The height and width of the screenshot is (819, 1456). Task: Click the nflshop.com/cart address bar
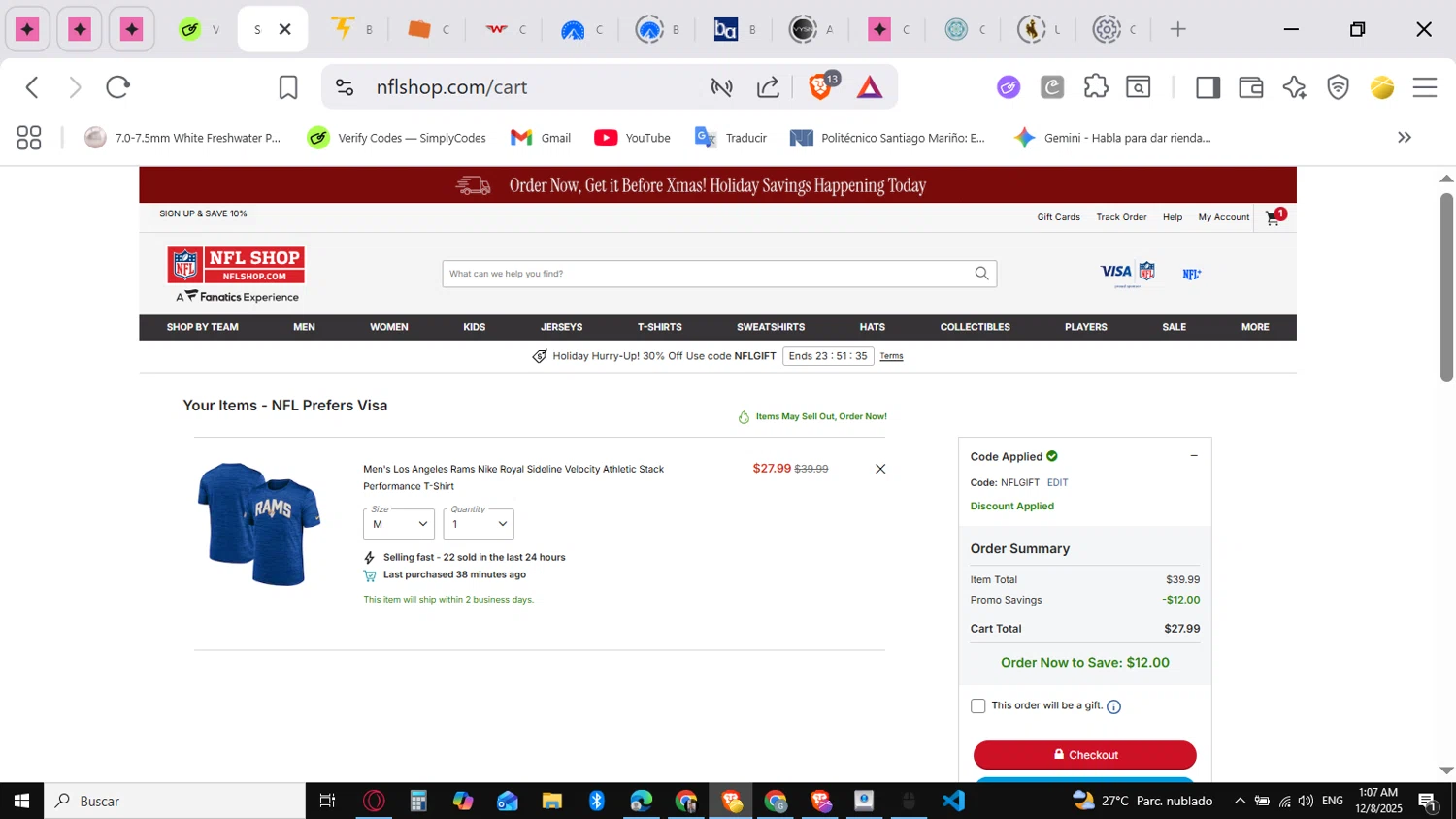pyautogui.click(x=451, y=87)
